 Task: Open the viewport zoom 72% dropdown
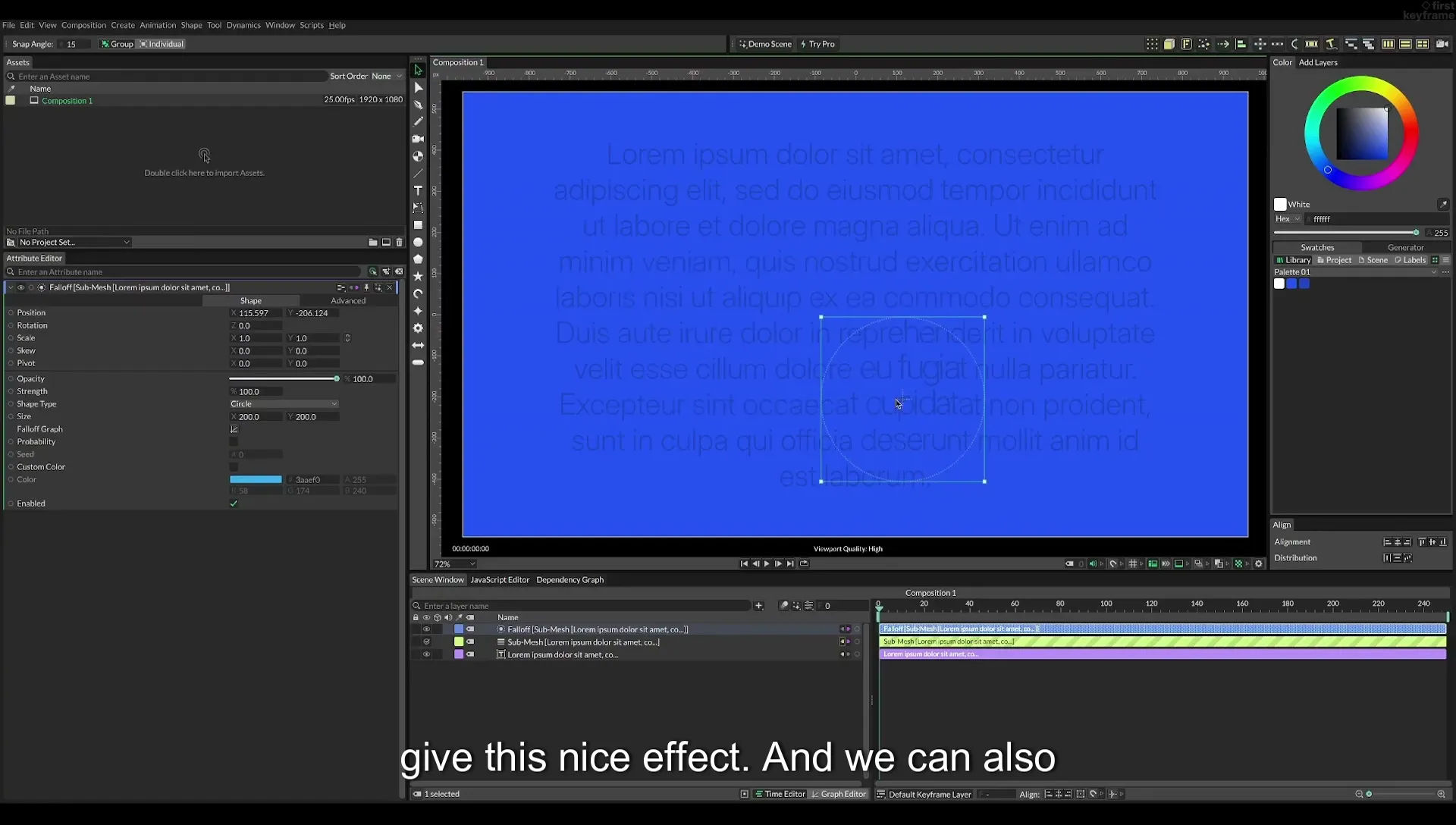[x=454, y=564]
